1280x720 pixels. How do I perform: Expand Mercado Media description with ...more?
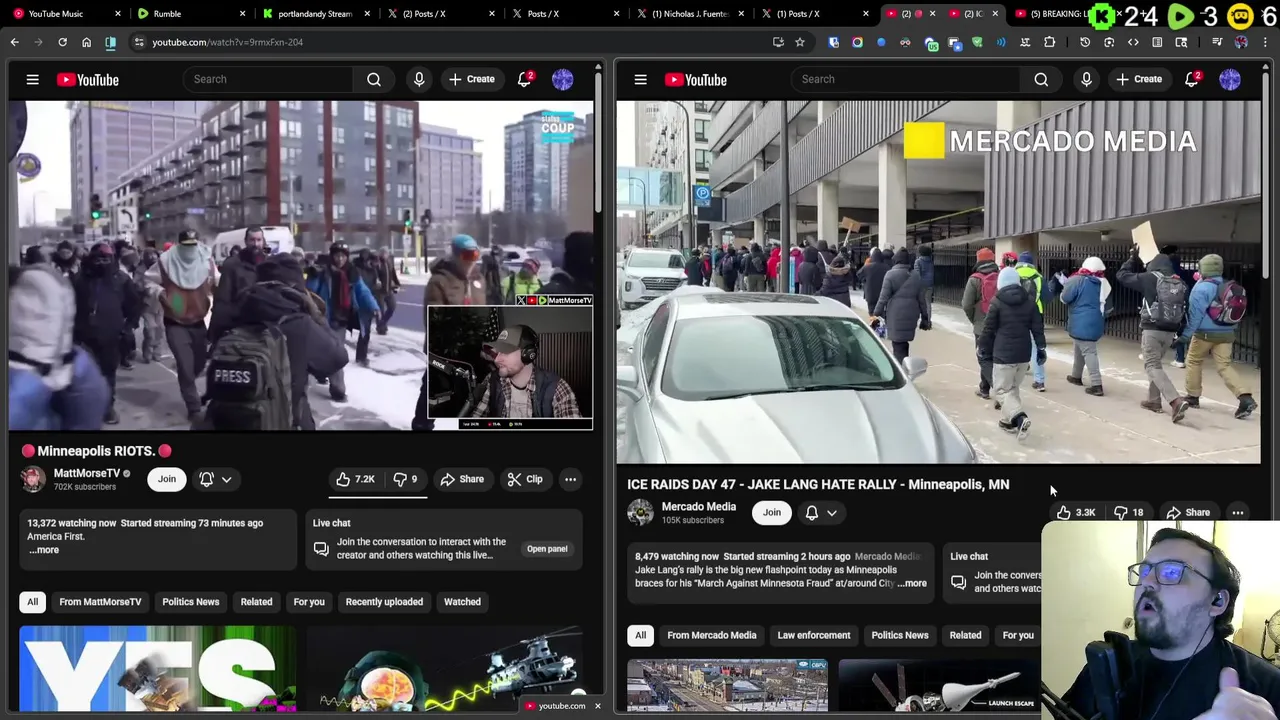tap(912, 583)
